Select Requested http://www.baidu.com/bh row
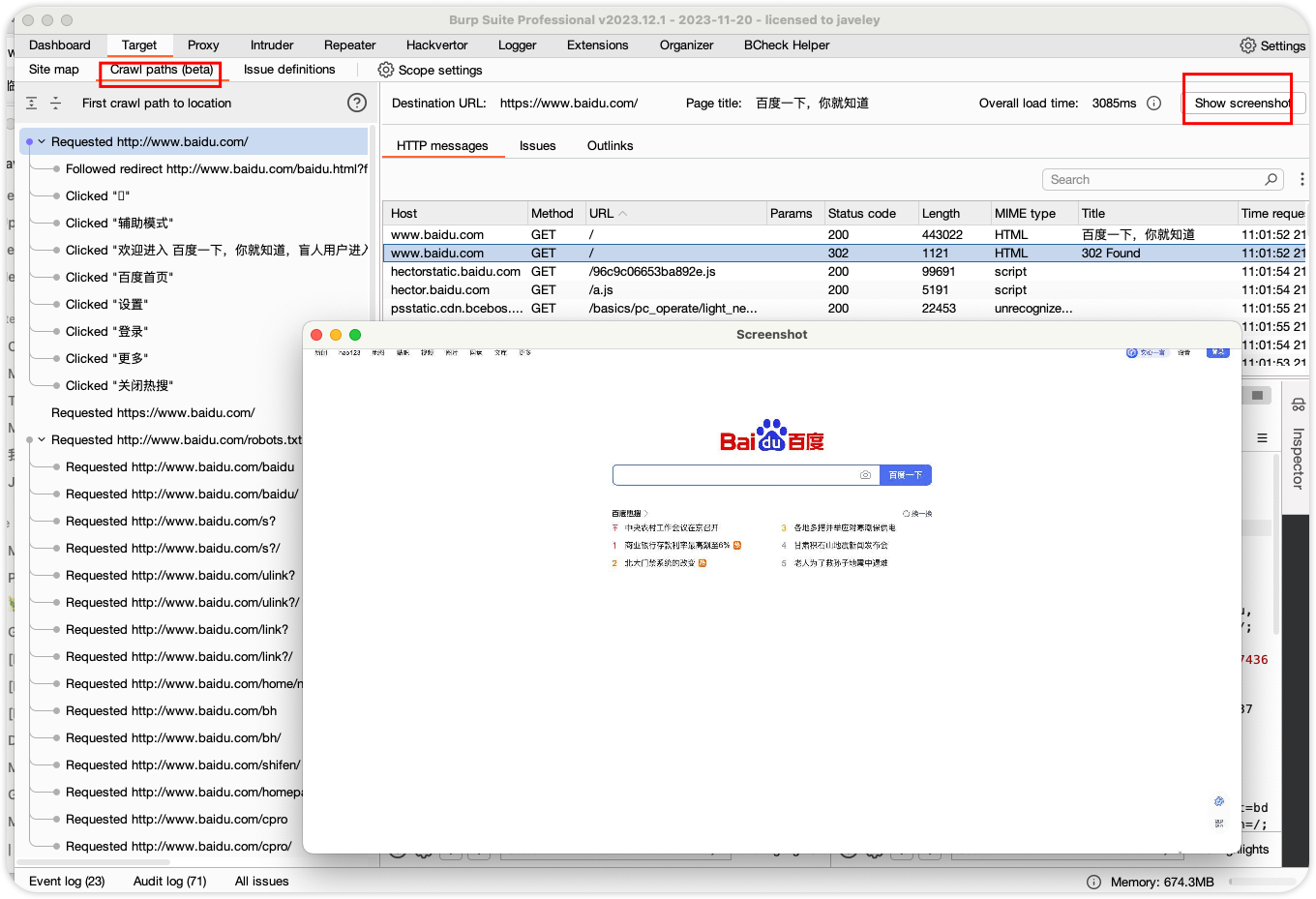Image resolution: width=1316 pixels, height=899 pixels. [171, 711]
